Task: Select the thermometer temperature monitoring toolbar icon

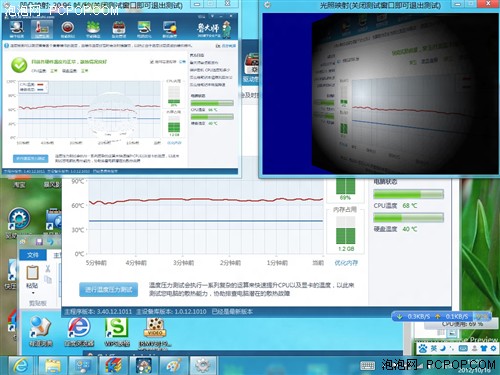Action: point(41,29)
